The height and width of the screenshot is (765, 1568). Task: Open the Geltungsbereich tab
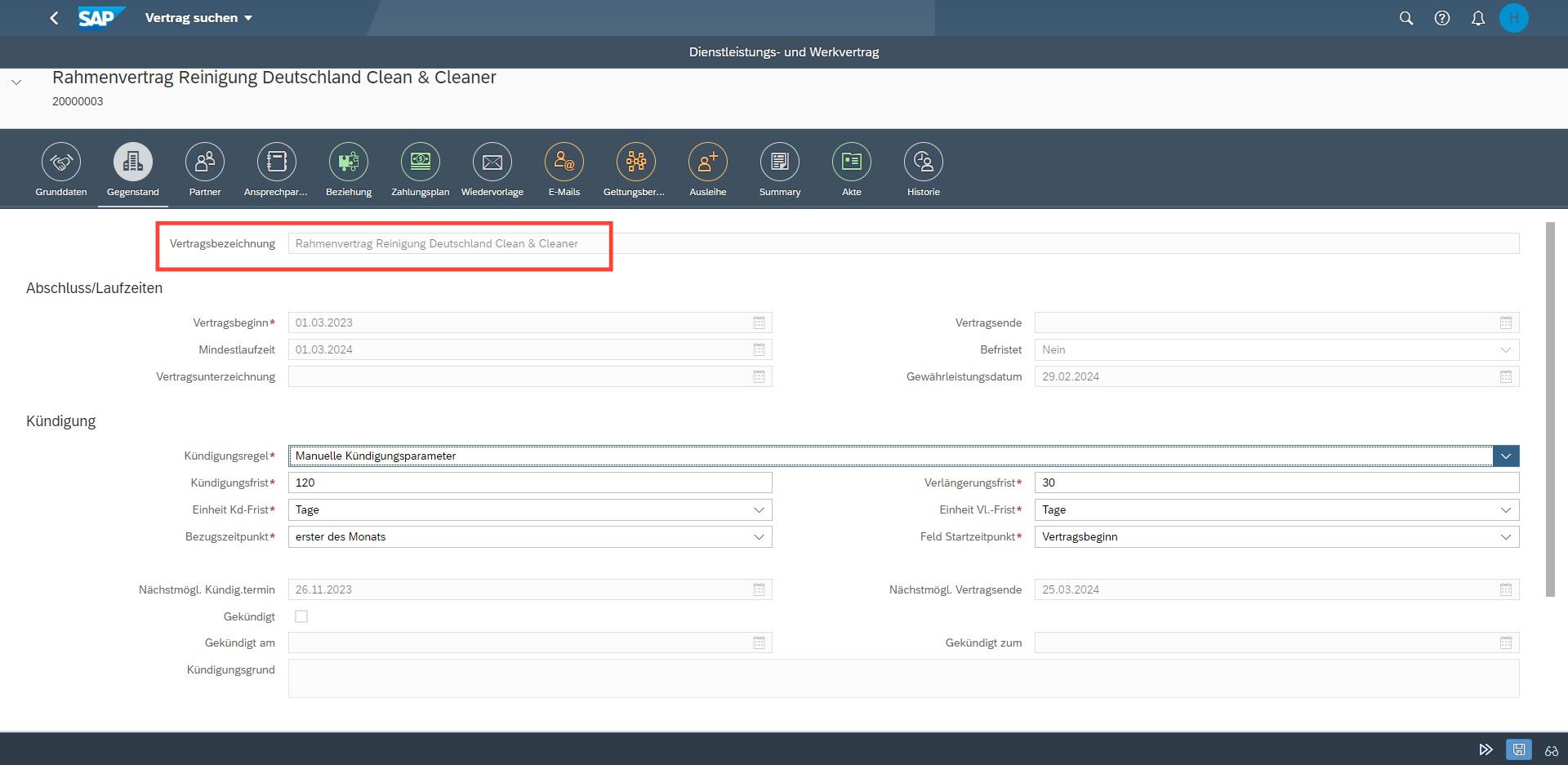pos(635,170)
